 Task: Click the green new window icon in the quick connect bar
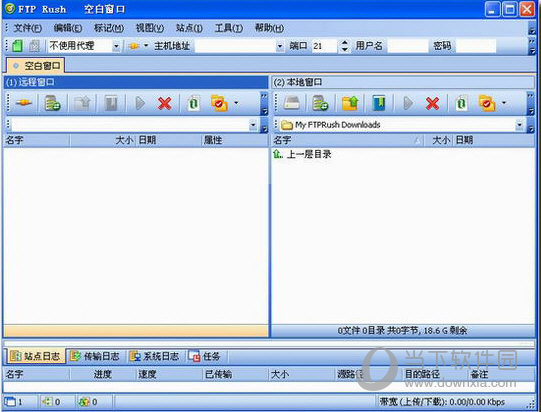(x=17, y=46)
